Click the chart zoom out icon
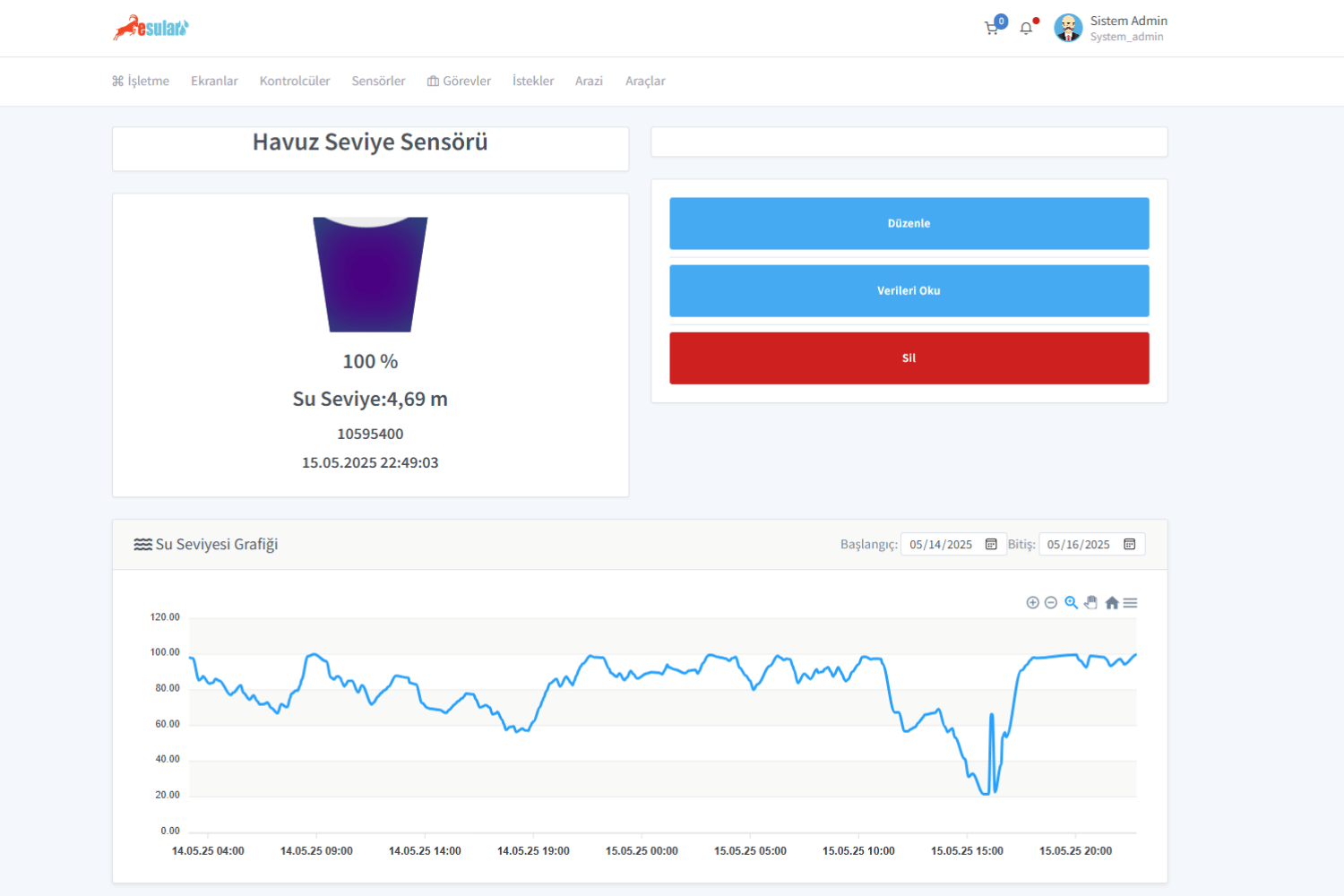 1052,603
